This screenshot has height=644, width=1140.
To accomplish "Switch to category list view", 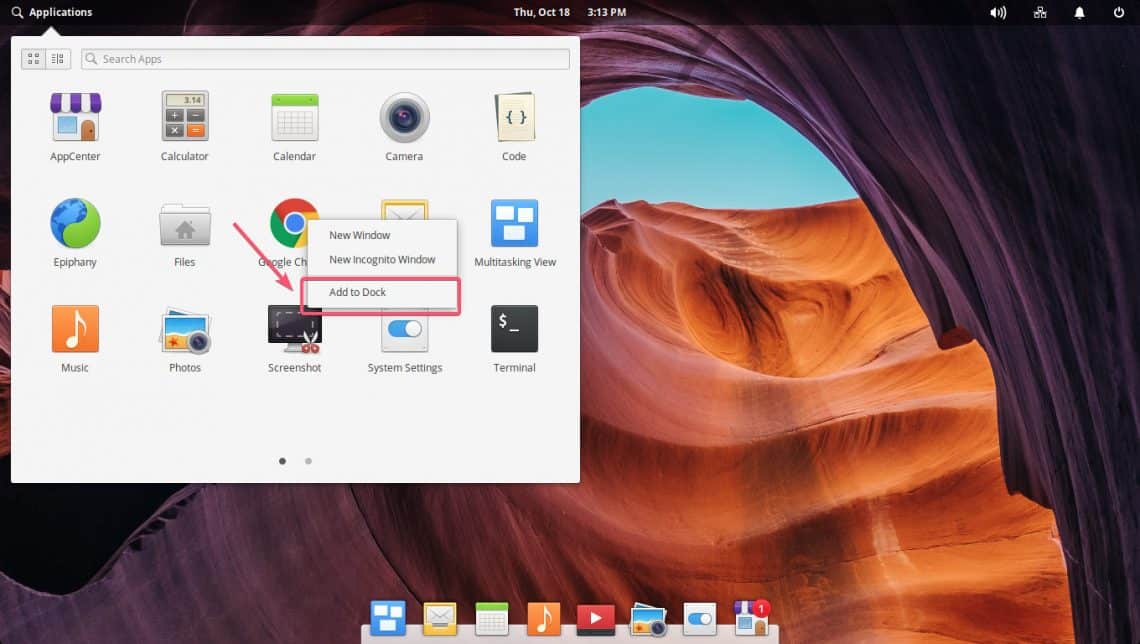I will pyautogui.click(x=58, y=59).
